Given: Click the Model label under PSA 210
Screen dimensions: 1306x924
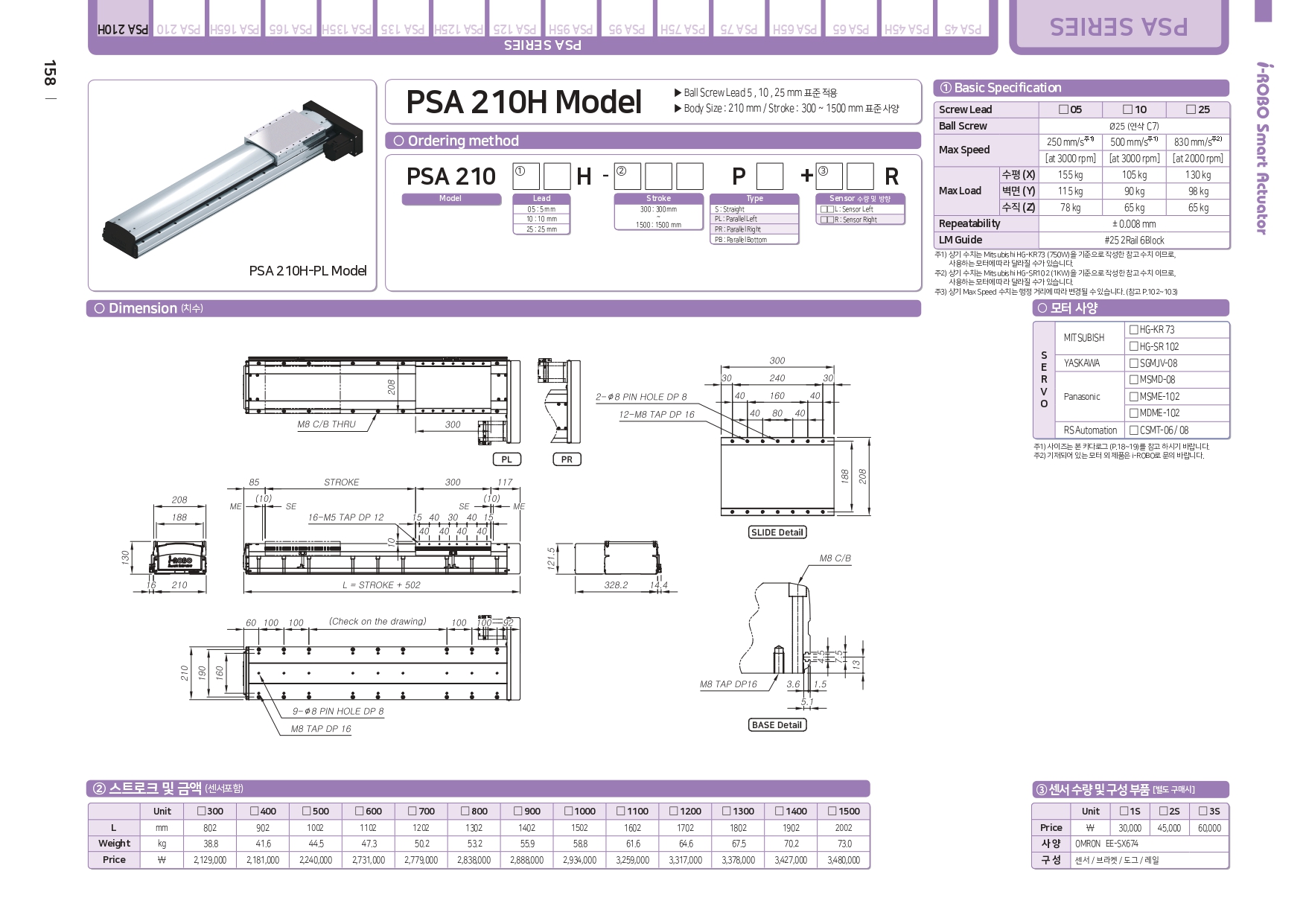Looking at the screenshot, I should pos(450,199).
